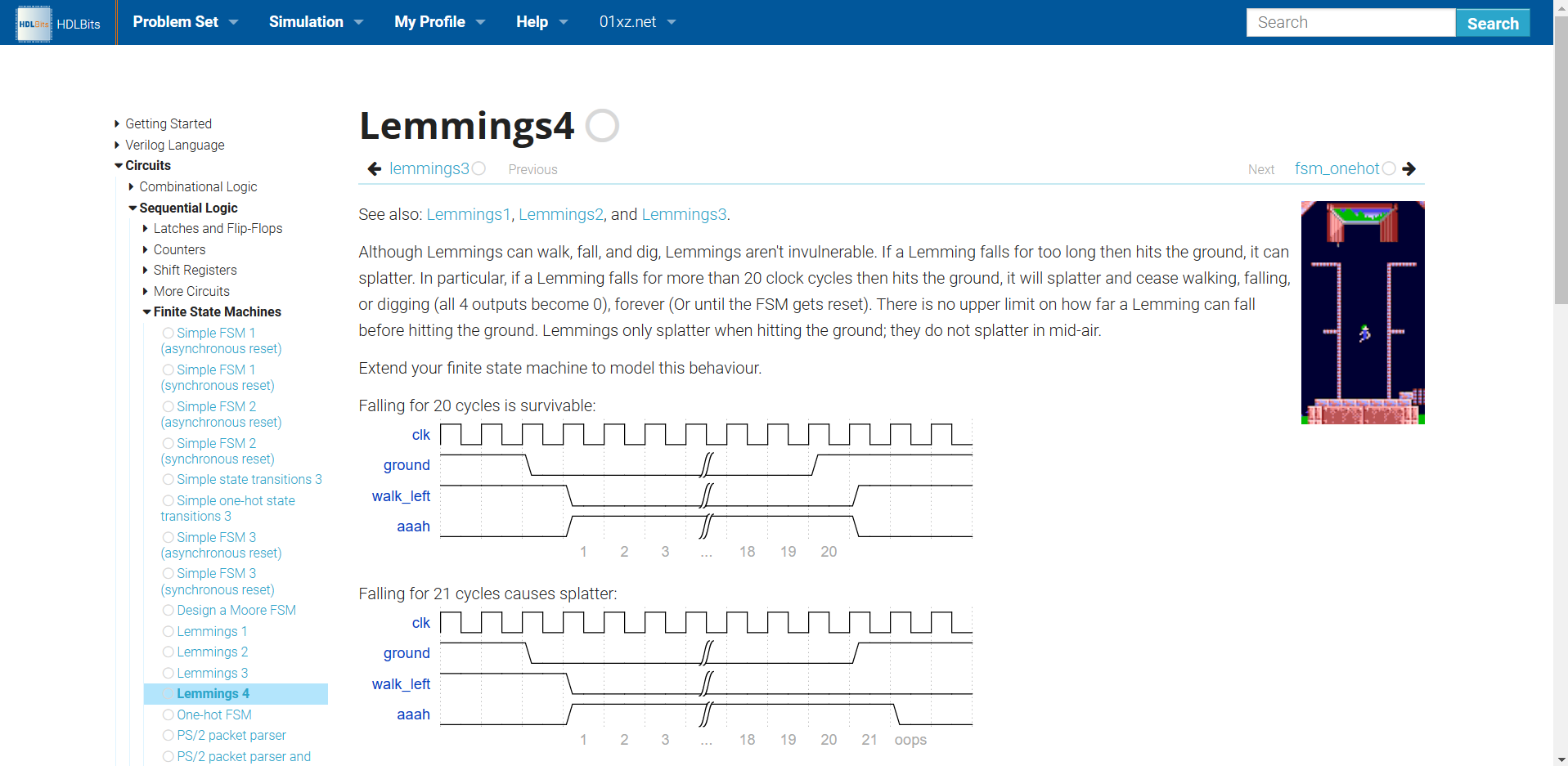Expand the Getting Started section
1568x766 pixels.
(117, 123)
